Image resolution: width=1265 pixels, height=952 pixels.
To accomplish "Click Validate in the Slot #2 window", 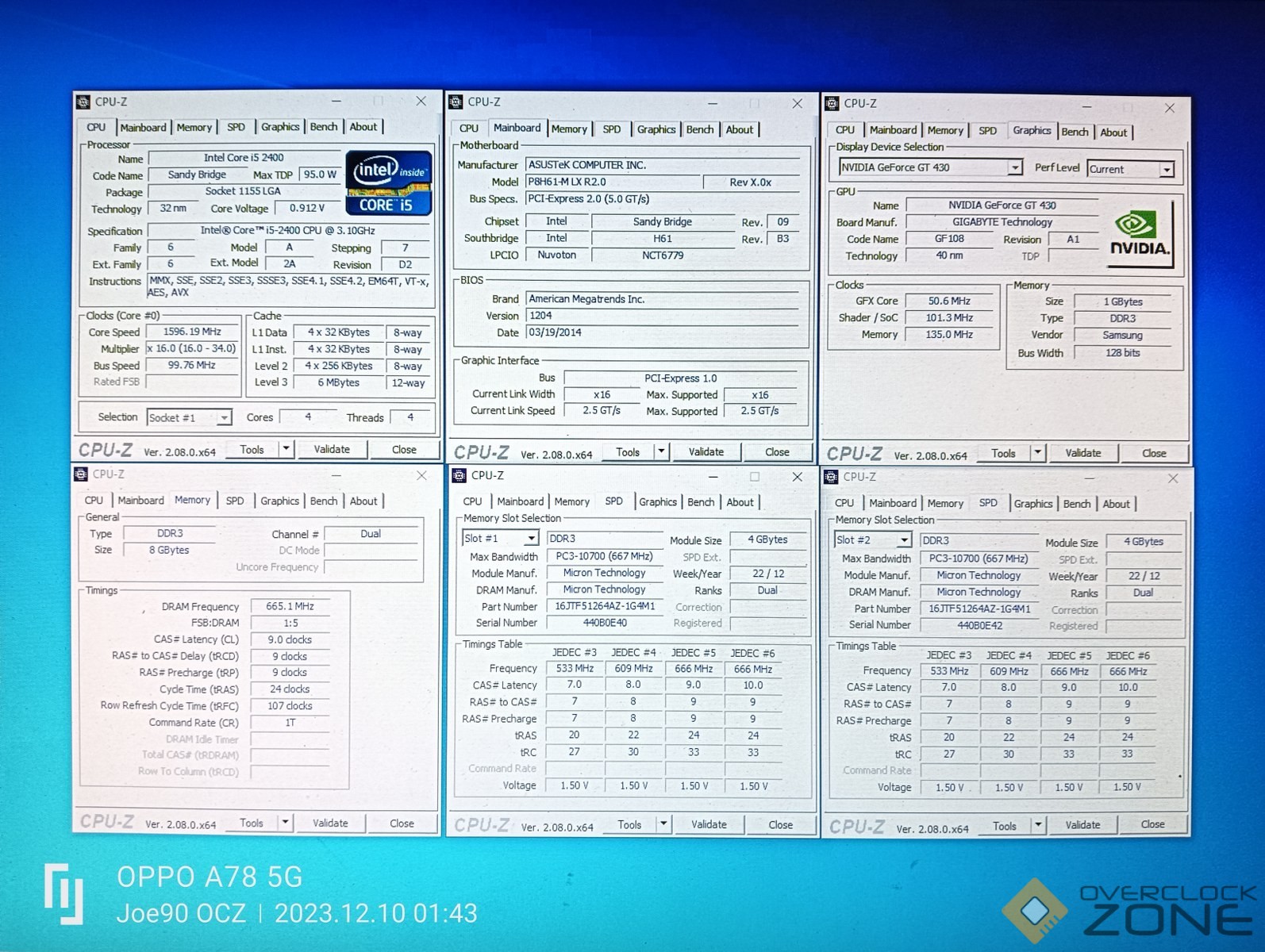I will [1082, 825].
